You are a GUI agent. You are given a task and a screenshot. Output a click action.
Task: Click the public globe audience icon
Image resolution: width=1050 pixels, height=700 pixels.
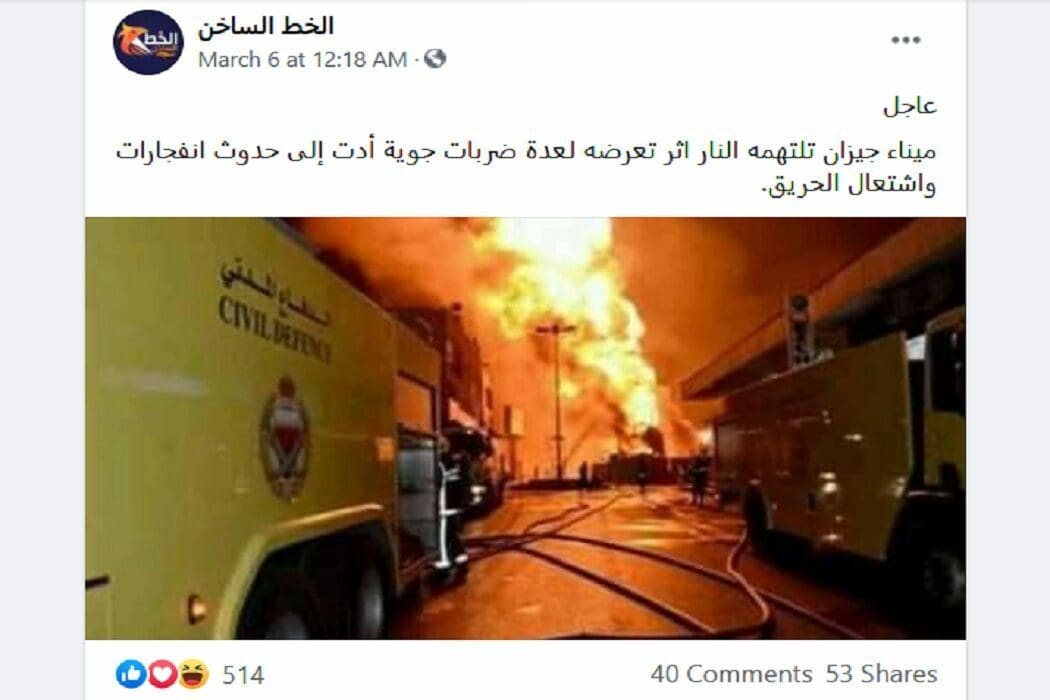coord(435,59)
